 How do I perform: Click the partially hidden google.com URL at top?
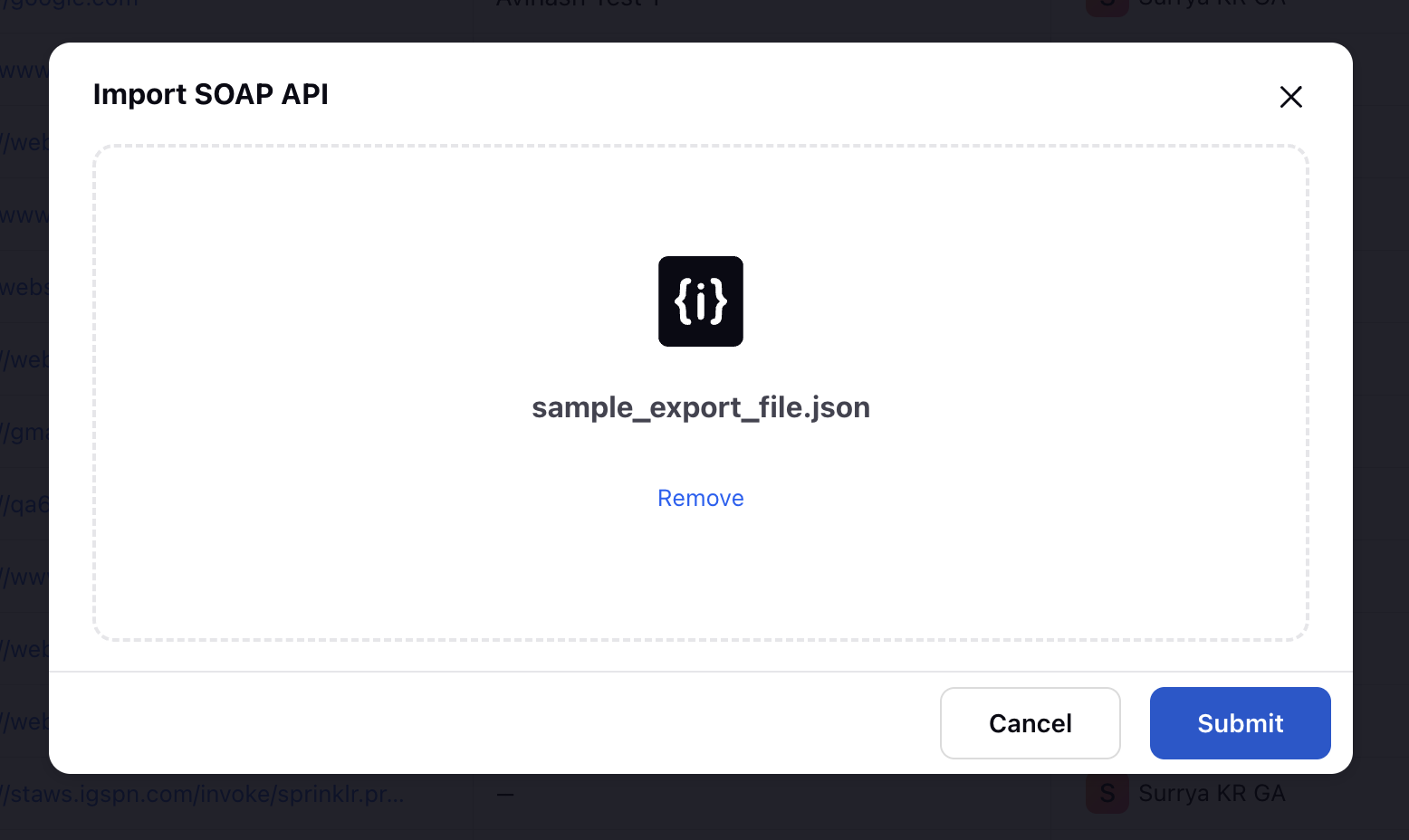click(x=69, y=4)
